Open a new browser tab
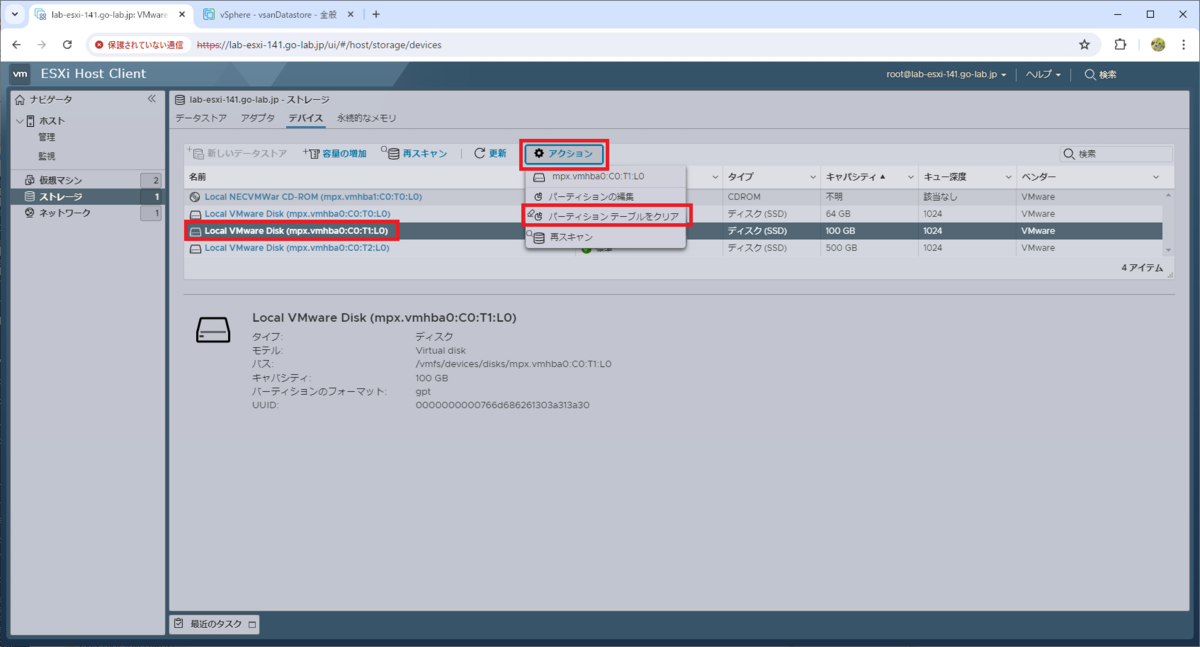 (376, 14)
